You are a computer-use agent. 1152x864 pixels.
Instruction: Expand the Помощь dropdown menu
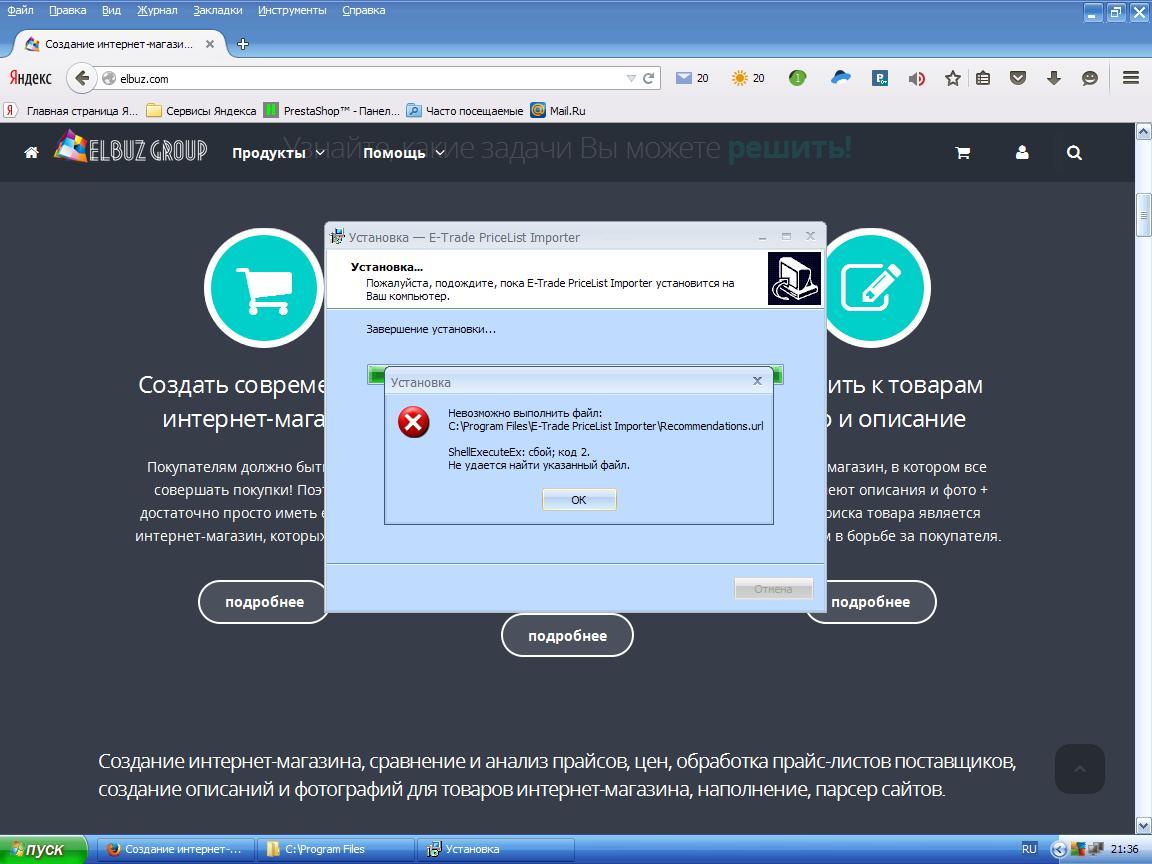point(403,153)
